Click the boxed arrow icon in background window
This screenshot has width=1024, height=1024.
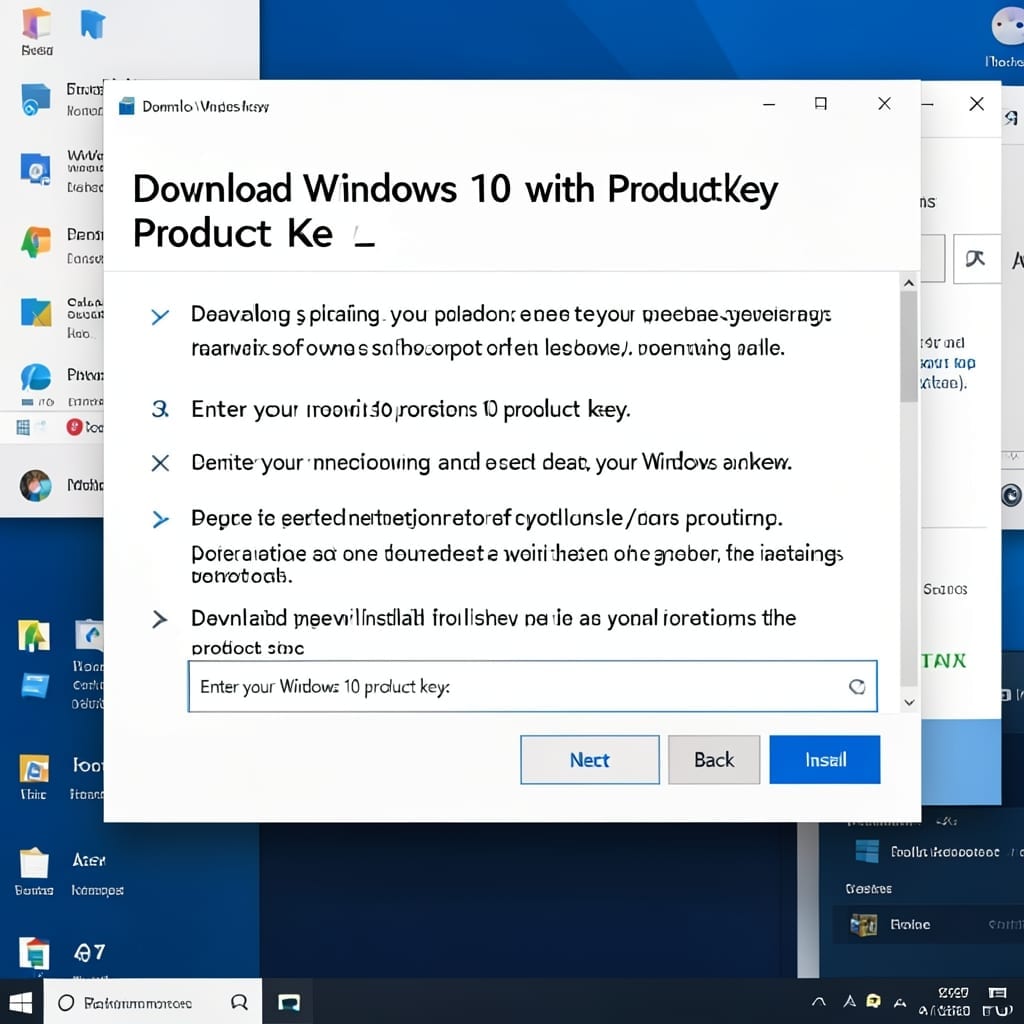976,259
